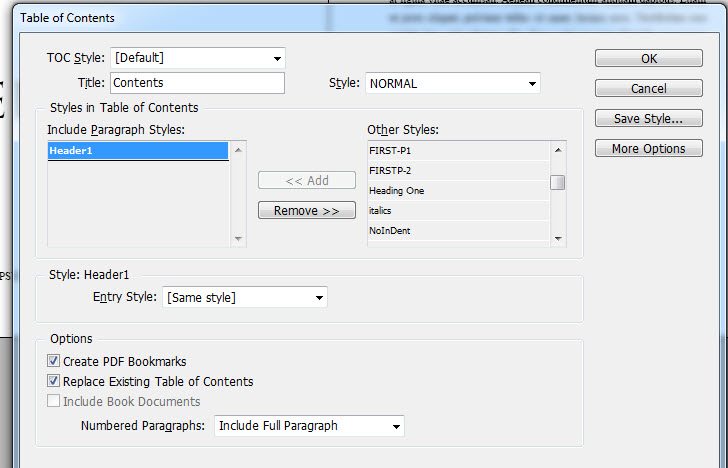Click the Remove >> button
This screenshot has height=468, width=728.
306,210
